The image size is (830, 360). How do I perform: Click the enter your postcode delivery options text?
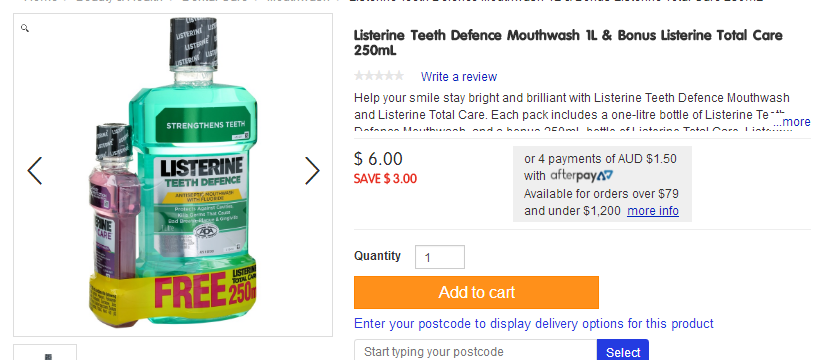(534, 323)
